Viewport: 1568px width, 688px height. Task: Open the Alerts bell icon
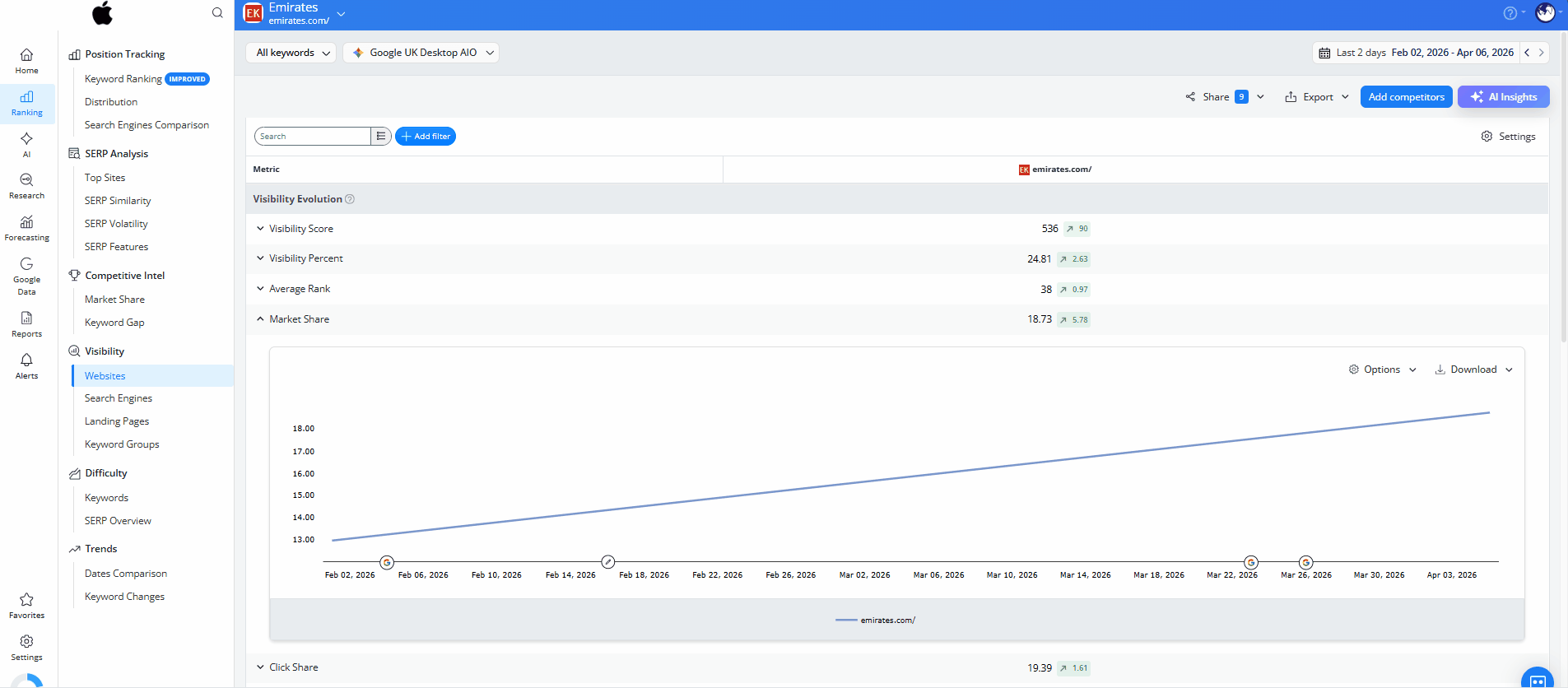[26, 366]
